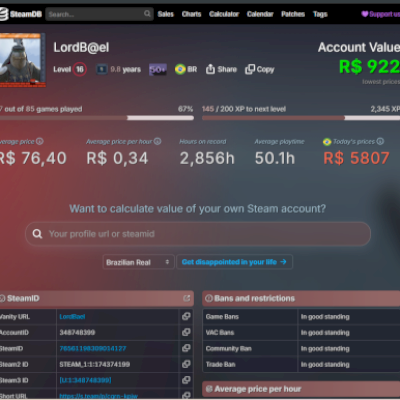
Task: Click the XP to next level progress bar
Action: (301, 118)
